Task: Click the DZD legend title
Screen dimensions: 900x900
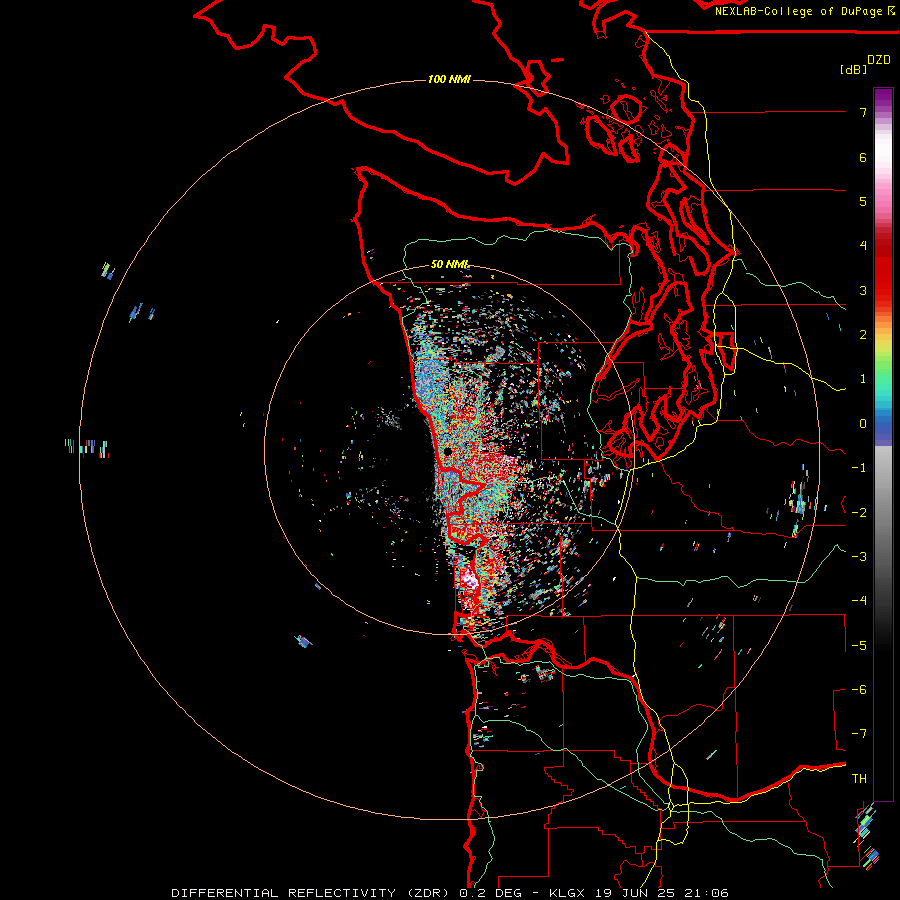Action: point(879,60)
